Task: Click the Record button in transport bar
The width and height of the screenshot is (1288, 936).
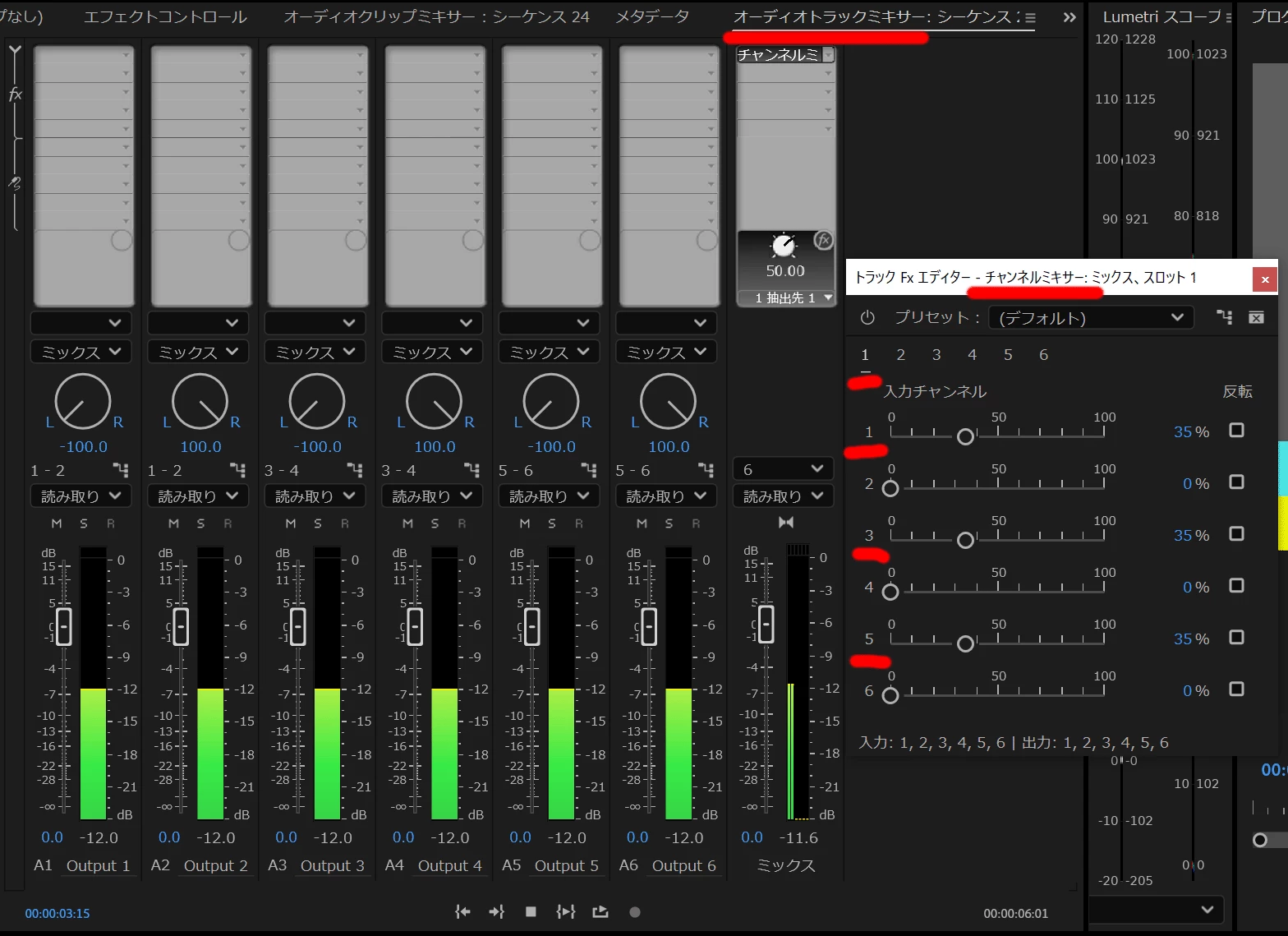Action: coord(634,912)
